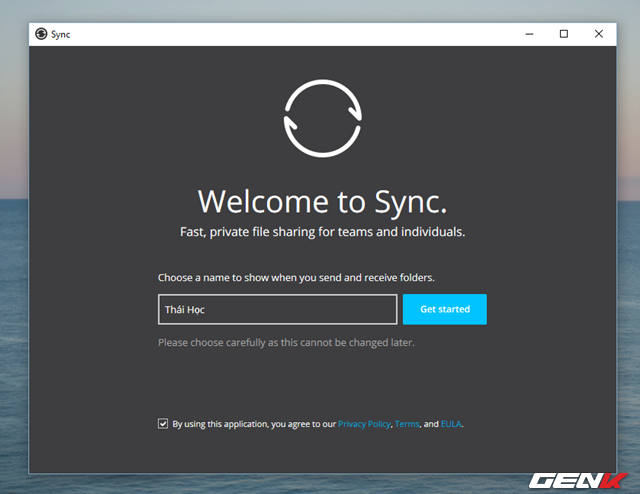Click the "Welcome to Sync." heading
The height and width of the screenshot is (494, 640).
322,200
